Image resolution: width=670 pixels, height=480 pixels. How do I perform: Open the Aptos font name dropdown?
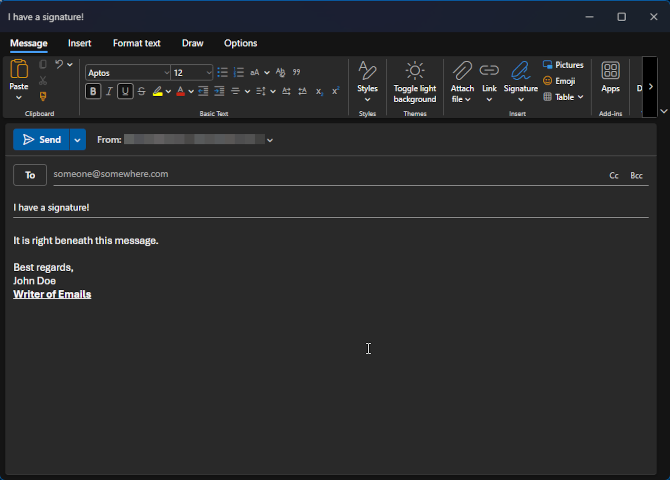[x=166, y=73]
